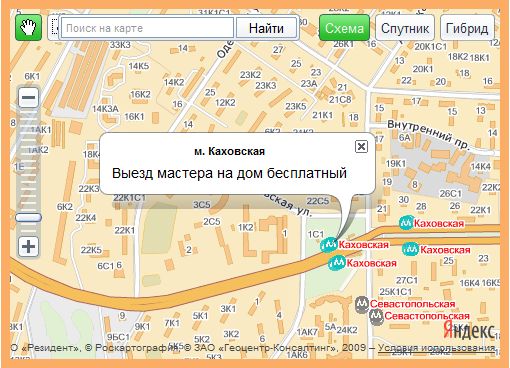Click the map search input field
The width and height of the screenshot is (510, 368).
(147, 28)
